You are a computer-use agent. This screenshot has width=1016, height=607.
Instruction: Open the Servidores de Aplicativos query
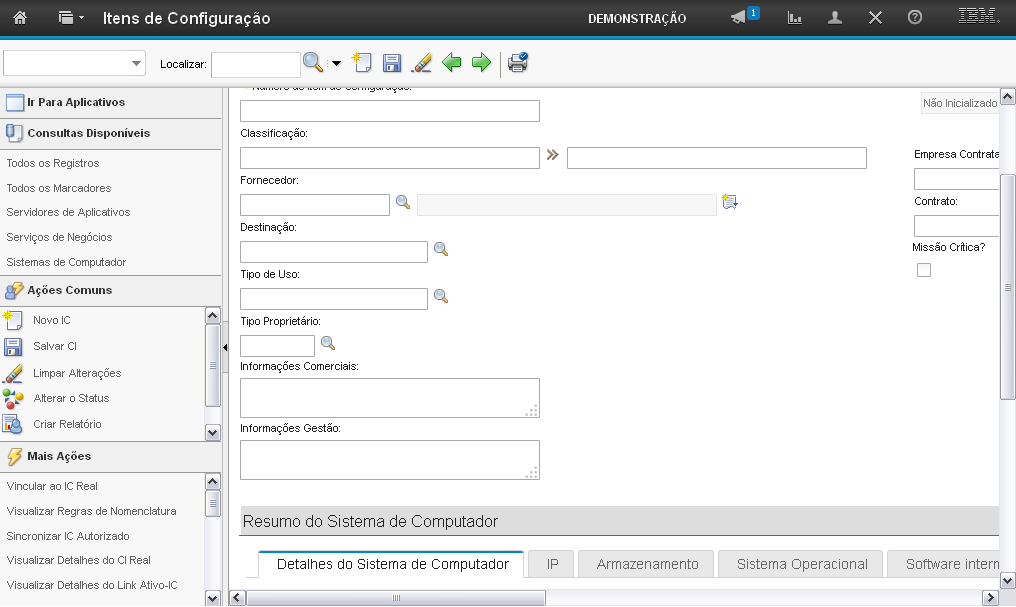[68, 212]
